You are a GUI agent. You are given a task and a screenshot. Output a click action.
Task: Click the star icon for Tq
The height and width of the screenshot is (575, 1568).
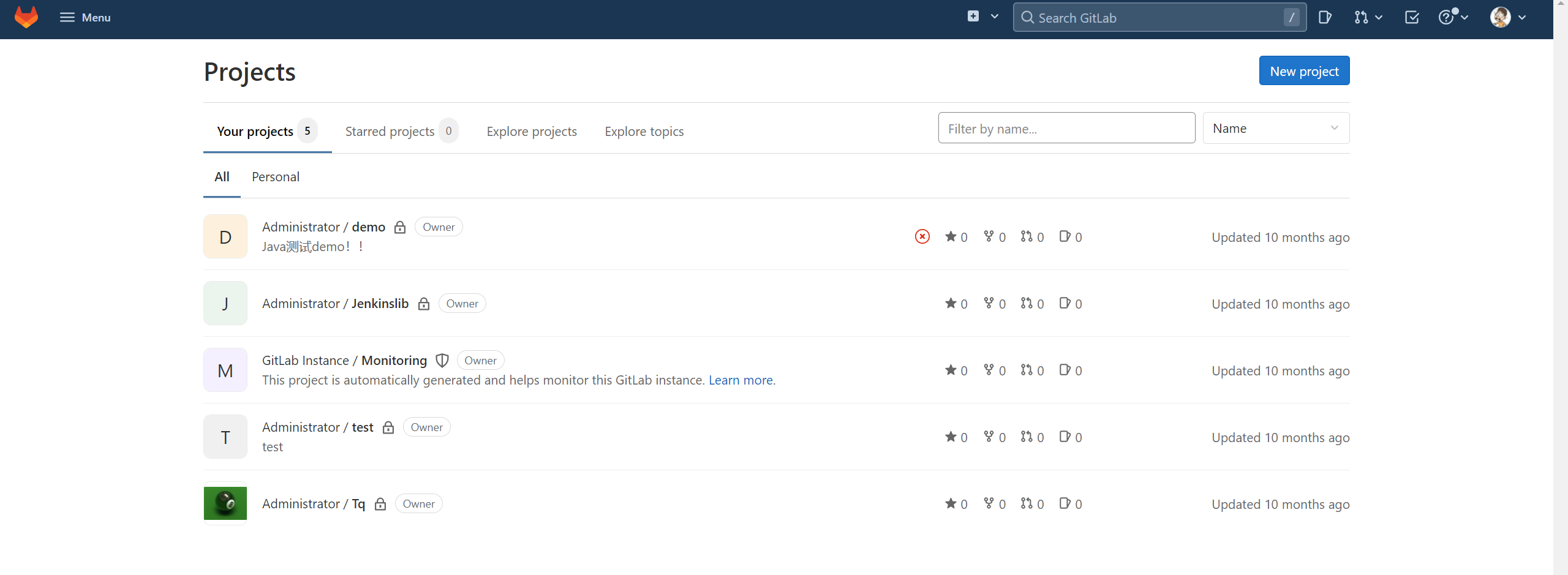click(951, 503)
